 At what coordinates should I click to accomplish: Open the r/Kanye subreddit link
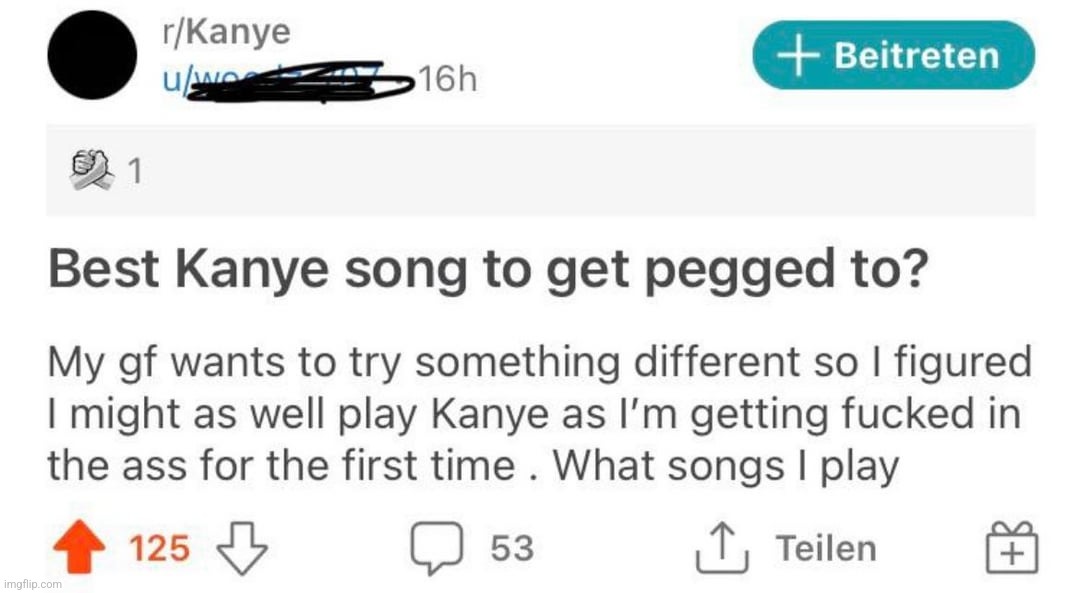(226, 32)
